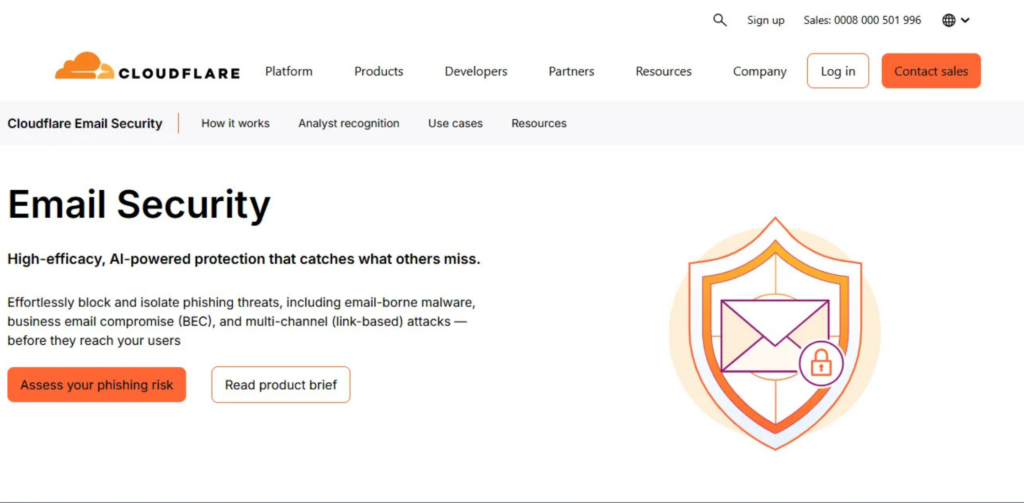Click the Log in button

click(838, 71)
